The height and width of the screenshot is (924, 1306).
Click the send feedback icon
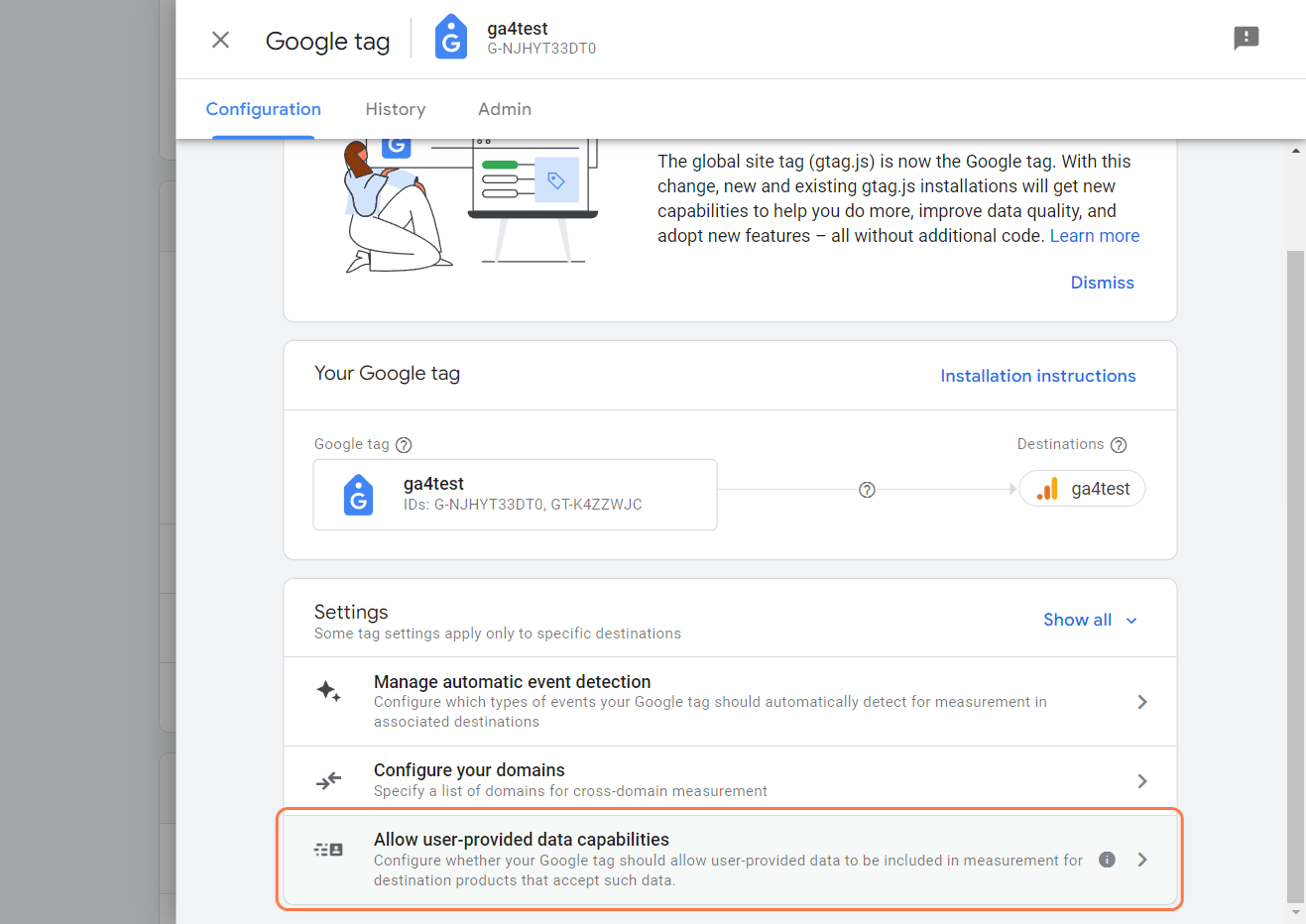[1246, 38]
